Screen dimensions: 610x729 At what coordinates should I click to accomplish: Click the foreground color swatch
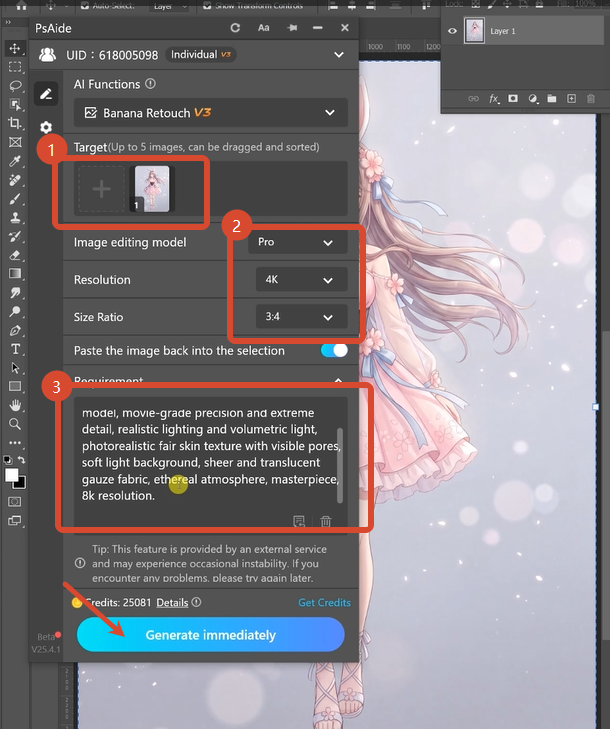11,475
